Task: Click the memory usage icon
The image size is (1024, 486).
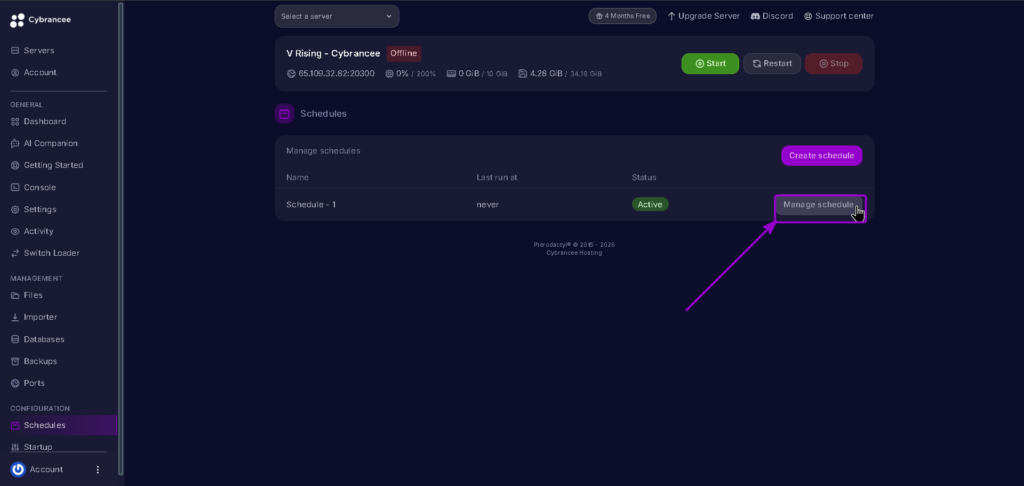Action: (x=451, y=74)
